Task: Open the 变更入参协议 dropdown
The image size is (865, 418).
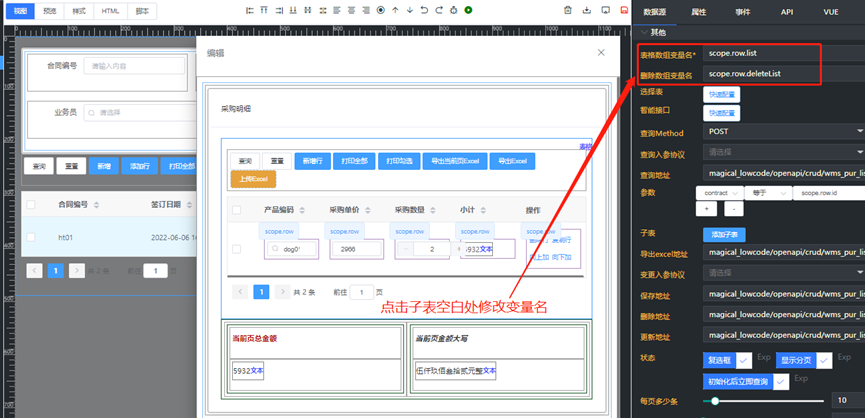Action: pos(784,272)
